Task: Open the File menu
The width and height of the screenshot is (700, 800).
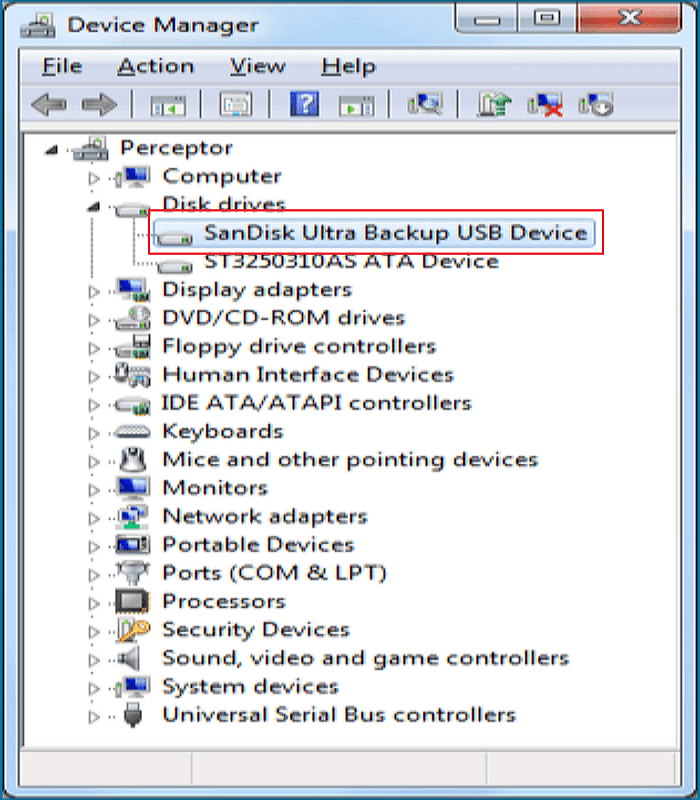Action: click(62, 67)
